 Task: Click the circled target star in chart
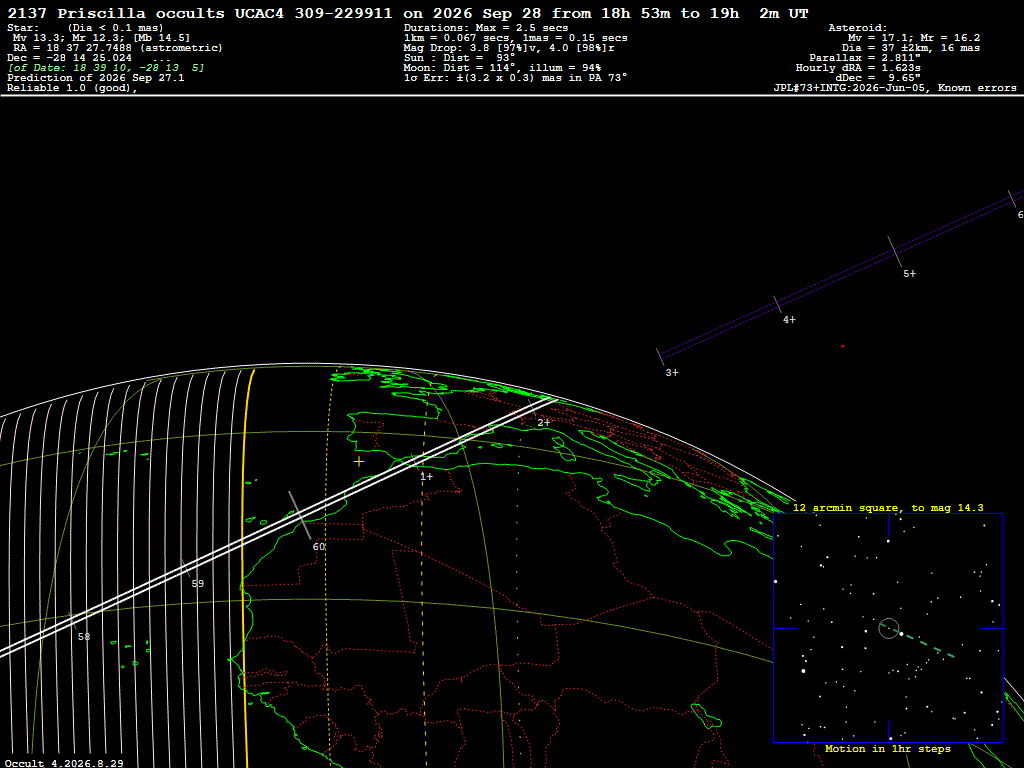pyautogui.click(x=889, y=628)
